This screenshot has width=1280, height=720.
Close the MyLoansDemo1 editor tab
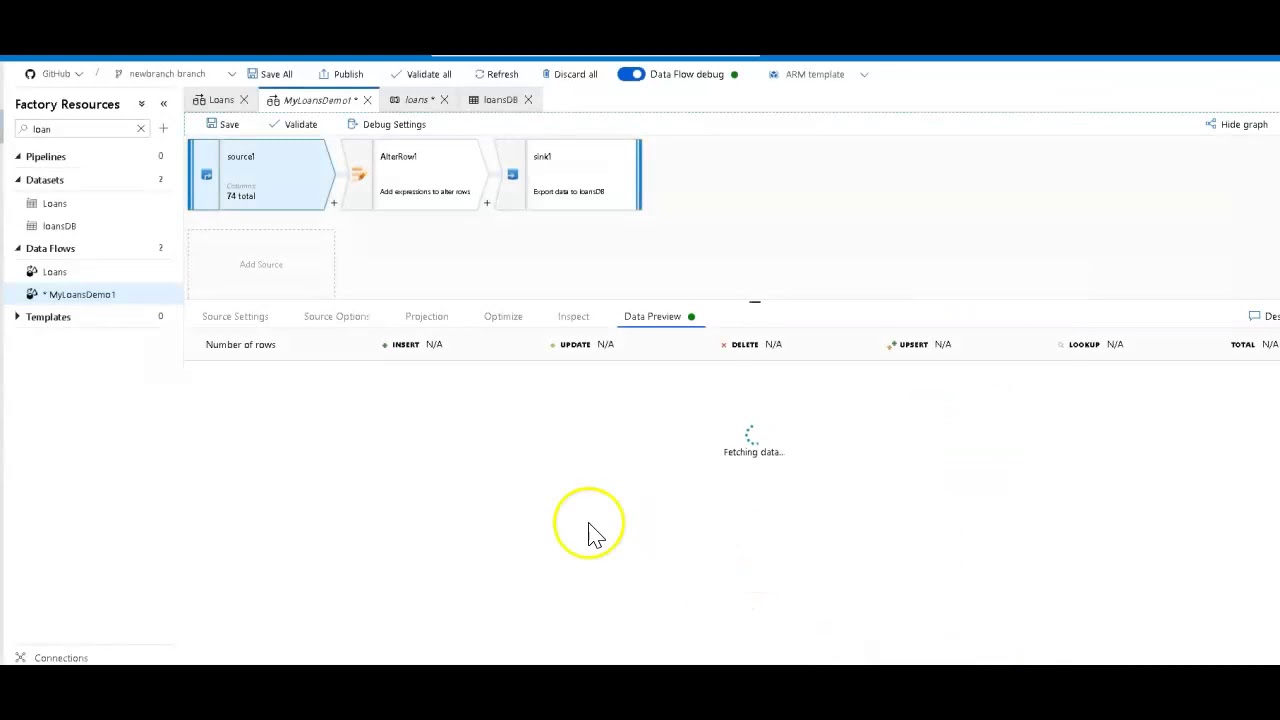367,100
